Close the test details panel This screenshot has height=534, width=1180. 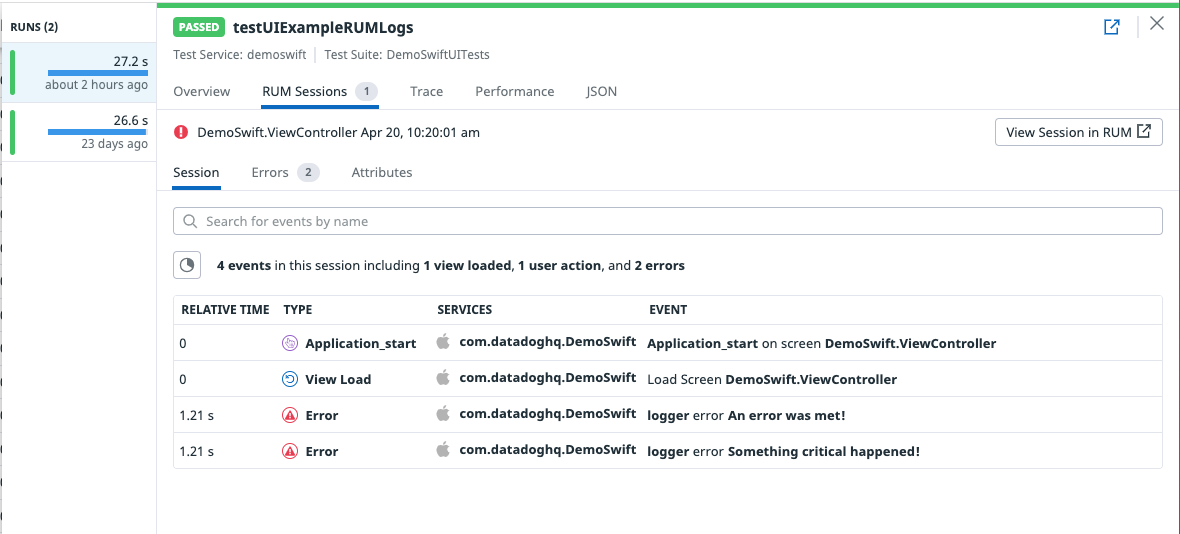point(1157,24)
